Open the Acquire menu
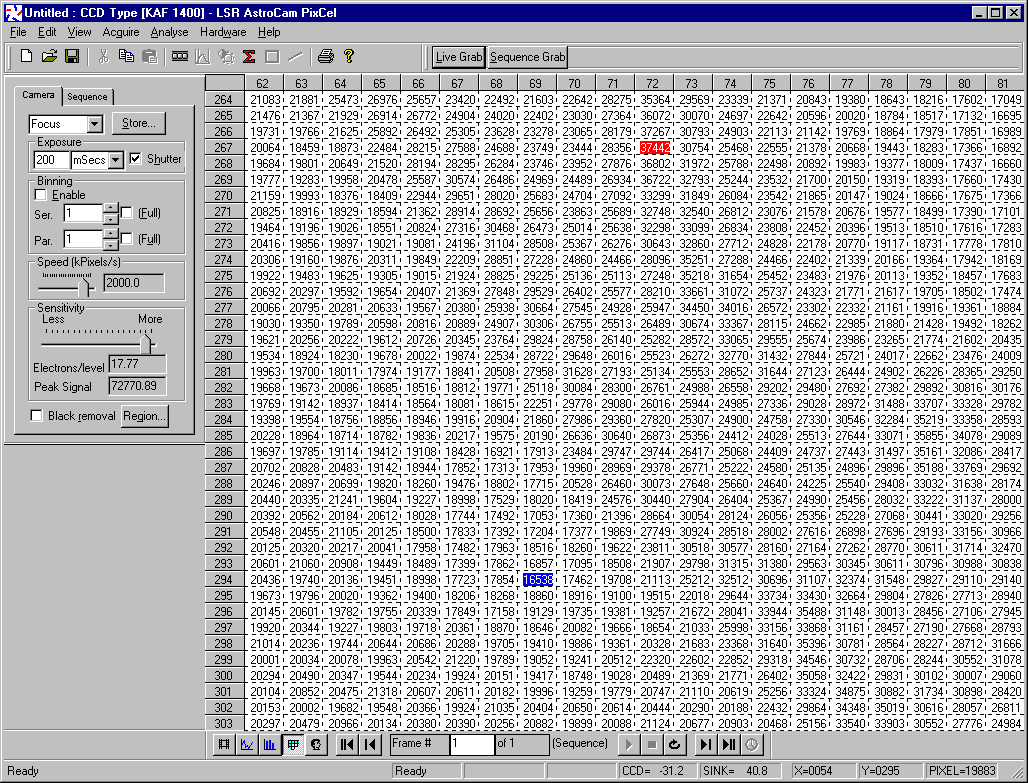 coord(121,32)
